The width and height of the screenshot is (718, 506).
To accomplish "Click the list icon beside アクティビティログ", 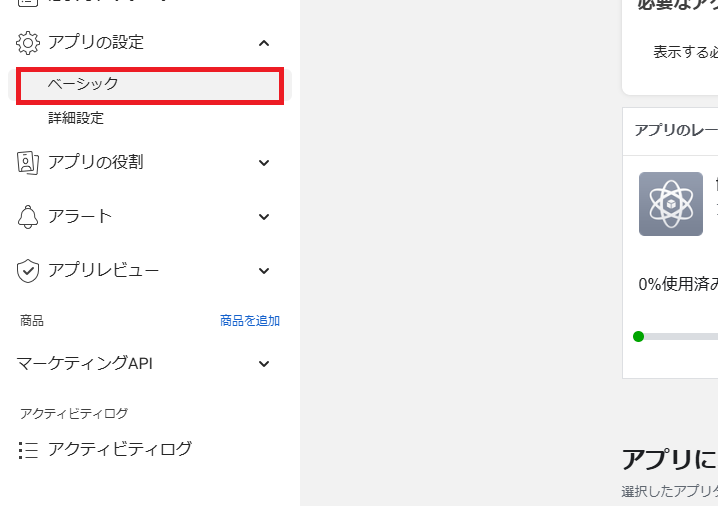I will 28,450.
